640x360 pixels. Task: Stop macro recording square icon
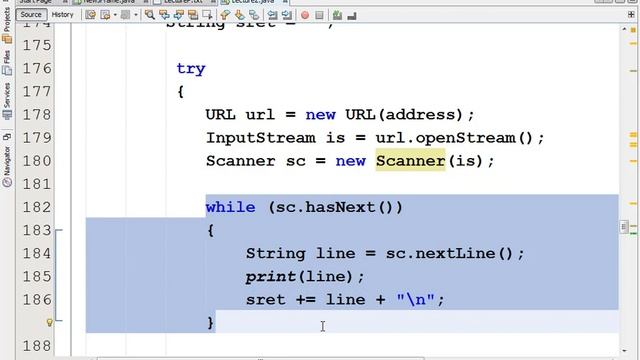pyautogui.click(x=320, y=16)
